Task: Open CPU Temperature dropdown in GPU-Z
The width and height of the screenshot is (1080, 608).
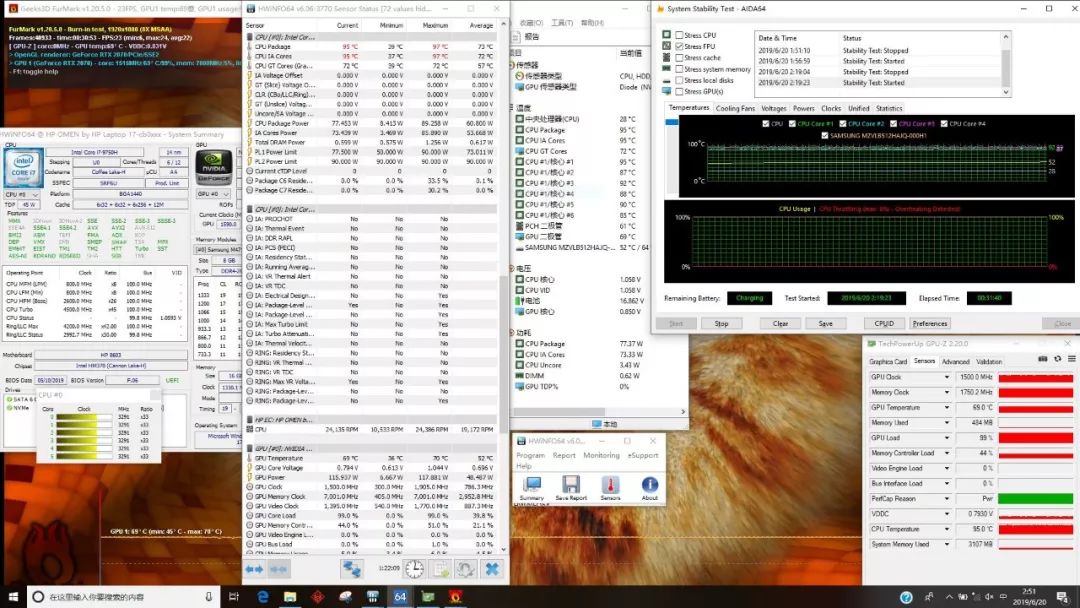Action: click(946, 529)
